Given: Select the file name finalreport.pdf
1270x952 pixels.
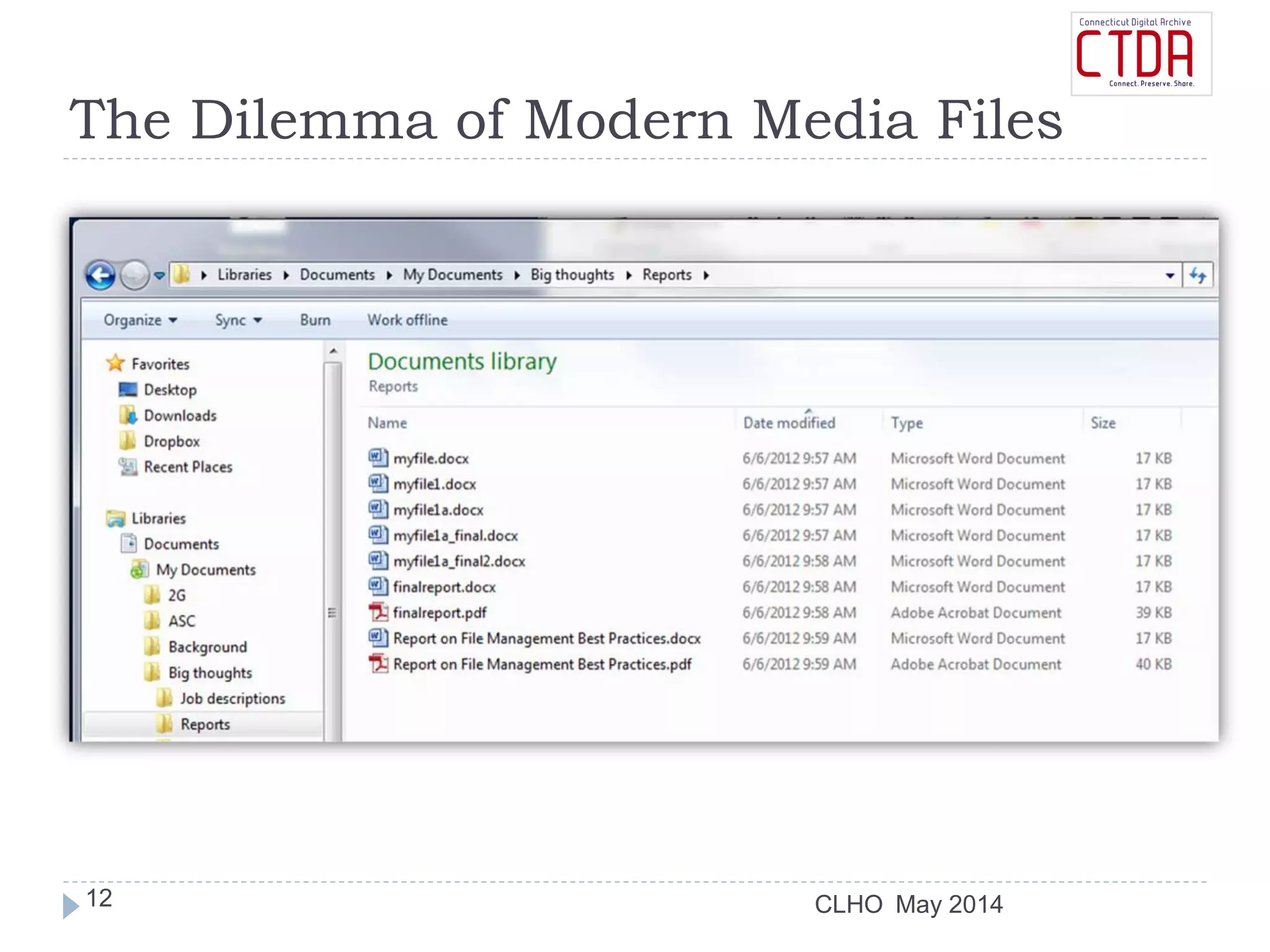Looking at the screenshot, I should click(x=440, y=613).
